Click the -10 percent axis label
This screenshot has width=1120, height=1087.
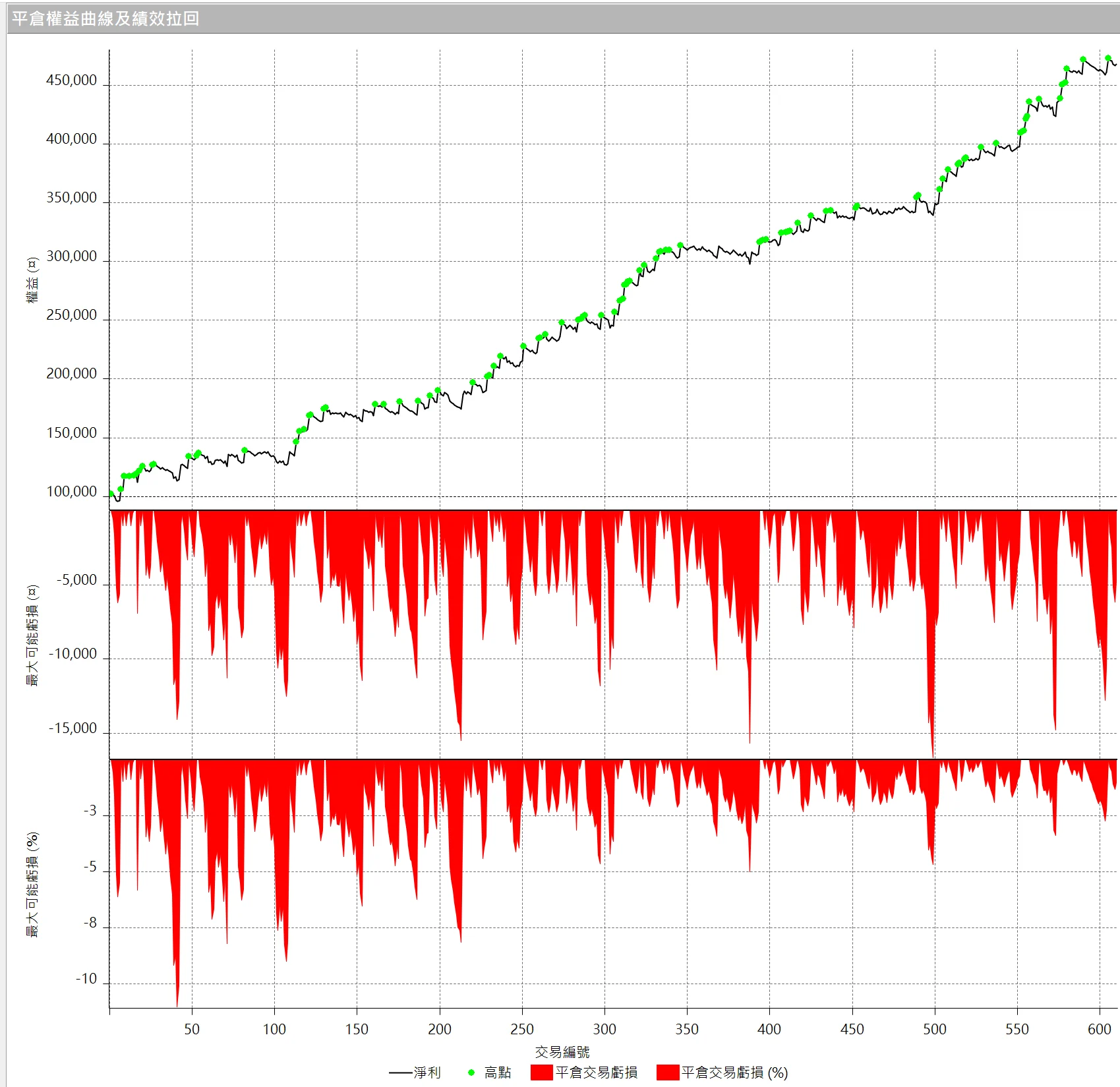86,979
